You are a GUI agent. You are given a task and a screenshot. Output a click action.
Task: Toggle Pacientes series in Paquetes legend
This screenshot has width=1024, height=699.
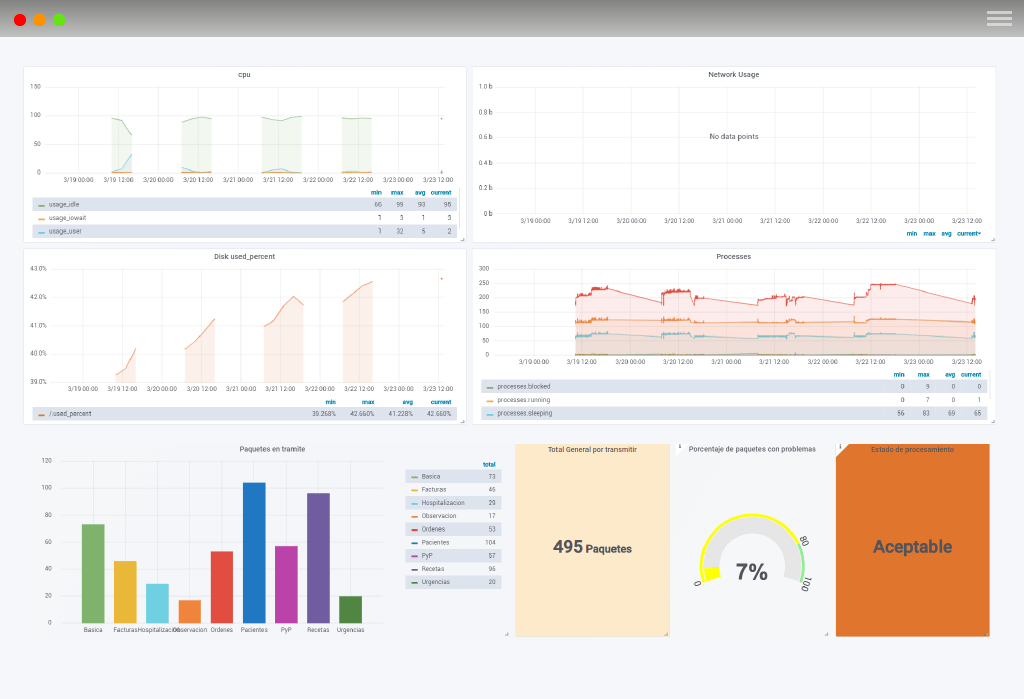(435, 542)
